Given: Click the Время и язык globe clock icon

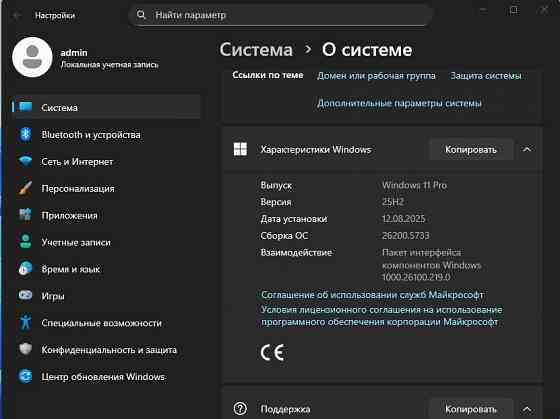Looking at the screenshot, I should [25, 269].
